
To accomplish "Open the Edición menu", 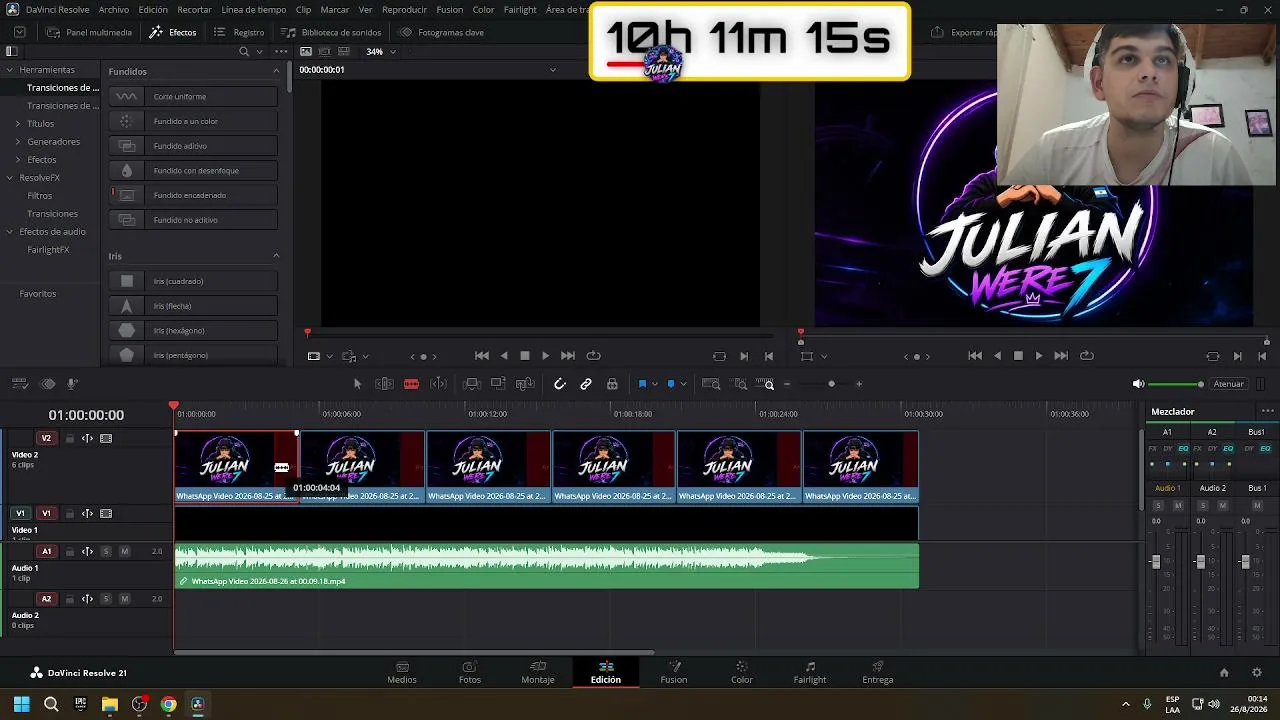I will coord(153,9).
